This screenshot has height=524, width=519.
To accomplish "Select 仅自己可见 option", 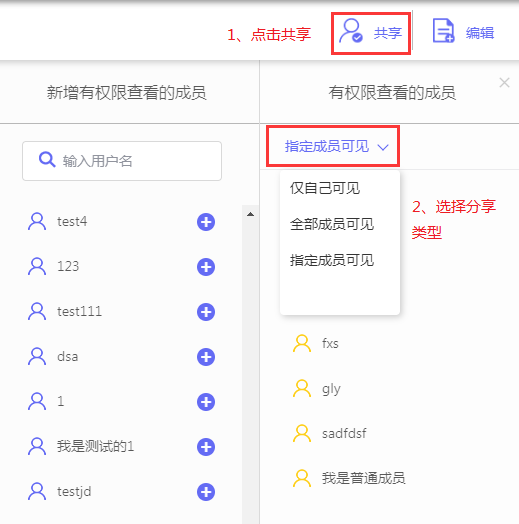I will pos(325,188).
